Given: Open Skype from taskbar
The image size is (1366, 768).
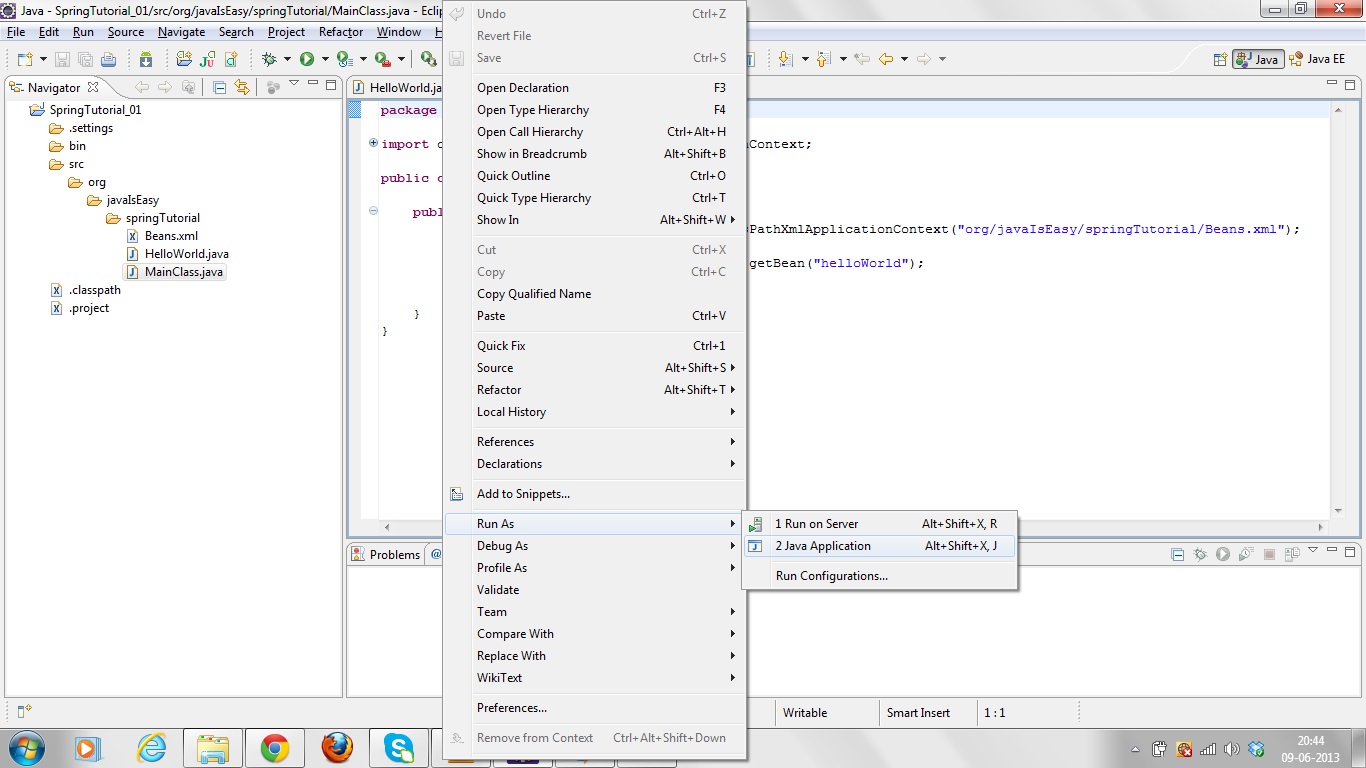Looking at the screenshot, I should pos(399,748).
